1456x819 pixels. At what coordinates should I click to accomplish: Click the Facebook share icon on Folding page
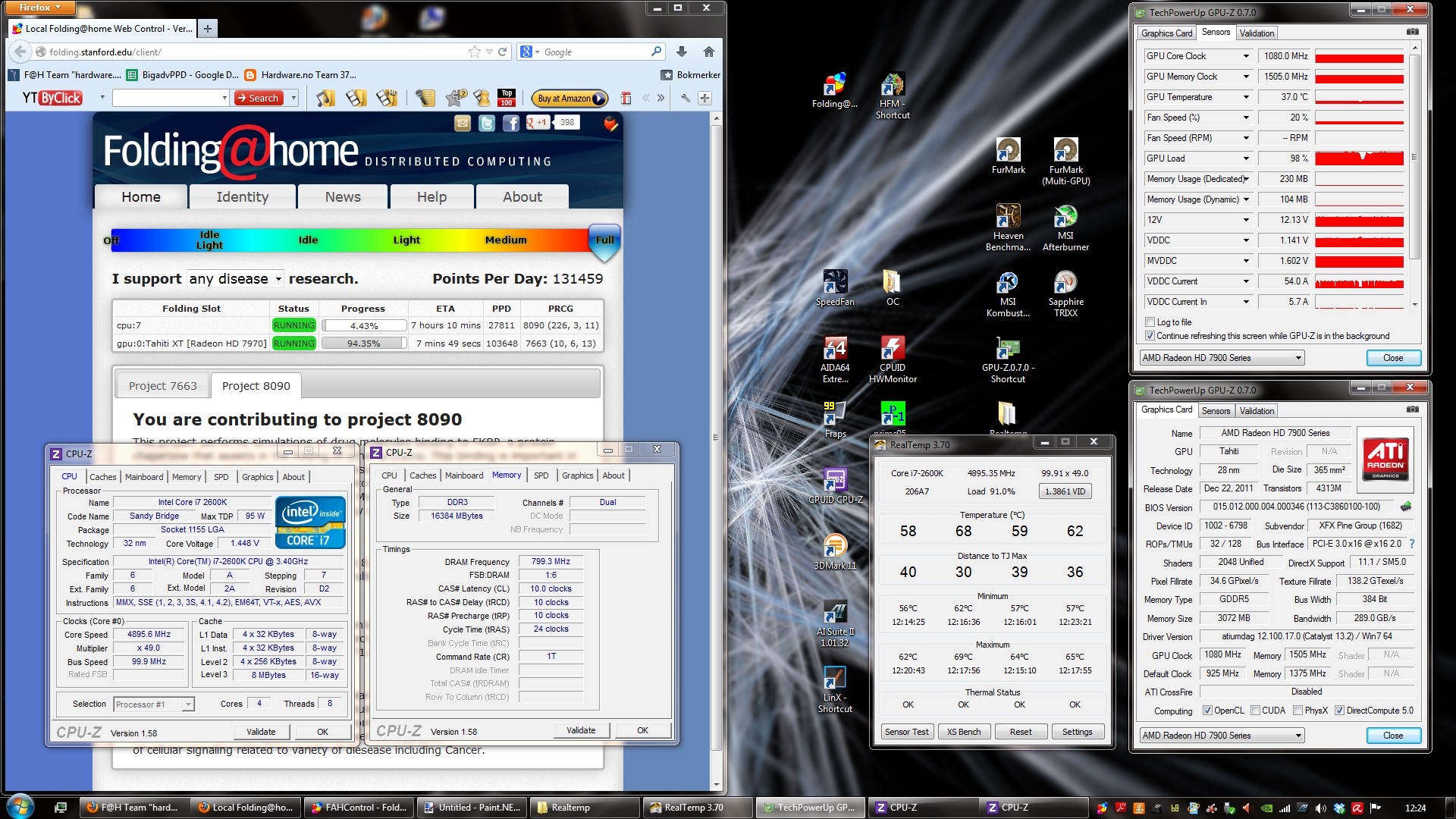tap(511, 123)
